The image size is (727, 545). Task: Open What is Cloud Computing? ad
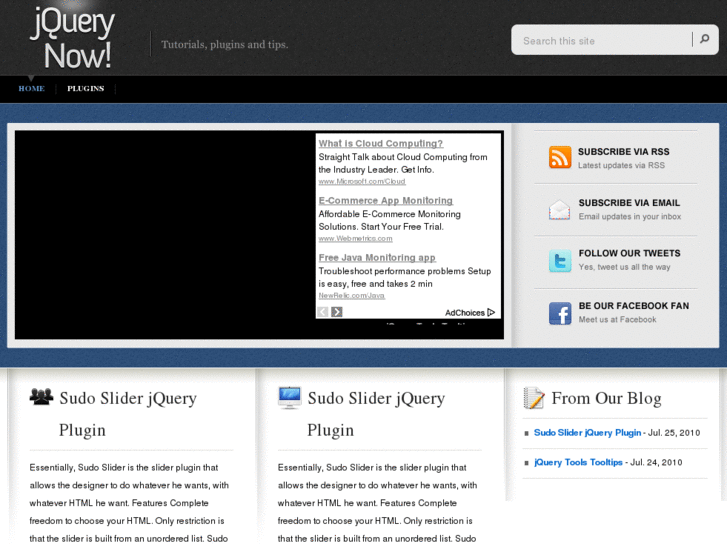pos(381,143)
